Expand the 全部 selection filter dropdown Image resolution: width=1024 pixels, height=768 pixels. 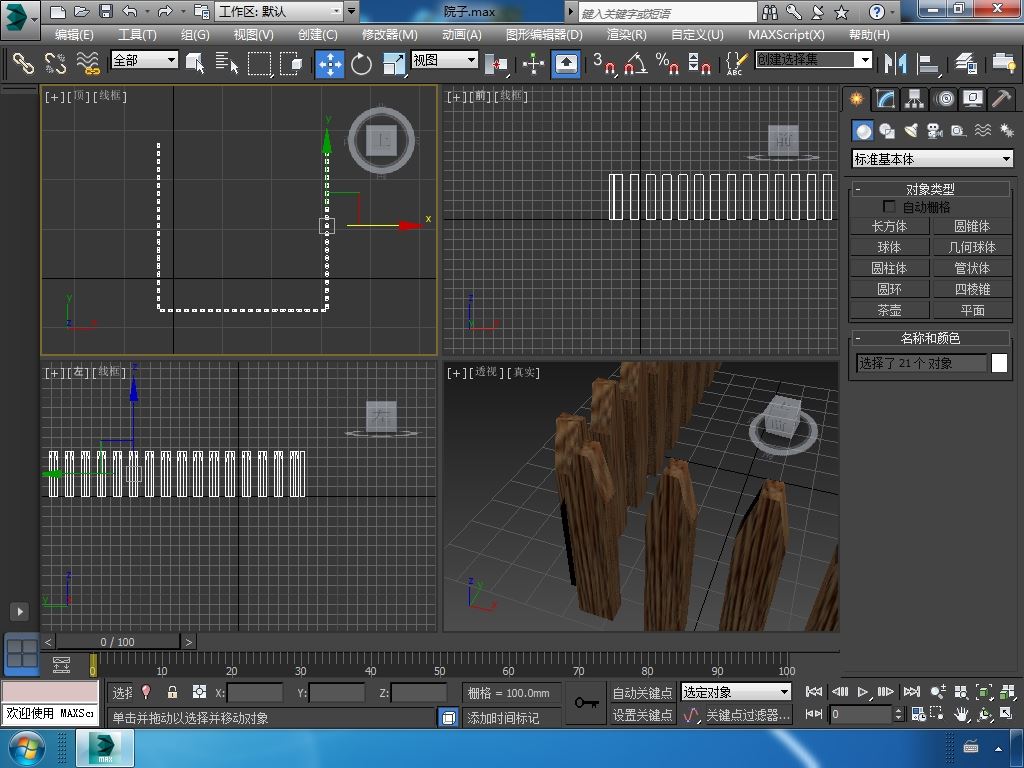[x=144, y=60]
